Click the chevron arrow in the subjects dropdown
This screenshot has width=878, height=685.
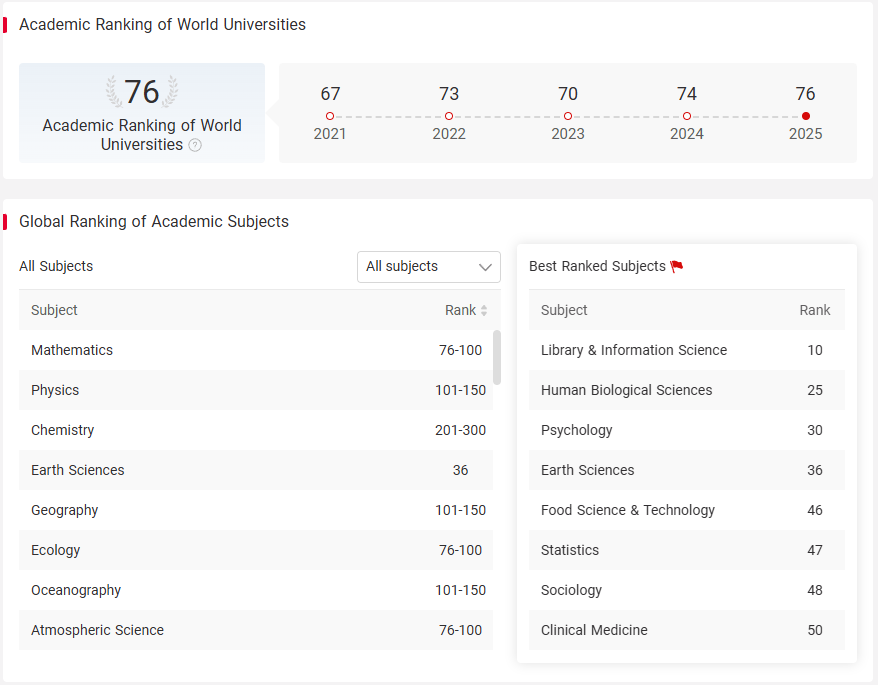point(485,267)
